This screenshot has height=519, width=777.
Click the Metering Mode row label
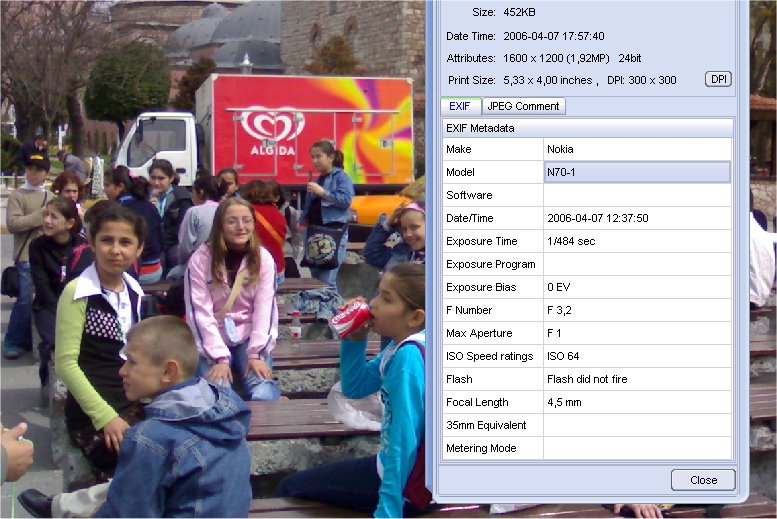pos(493,448)
